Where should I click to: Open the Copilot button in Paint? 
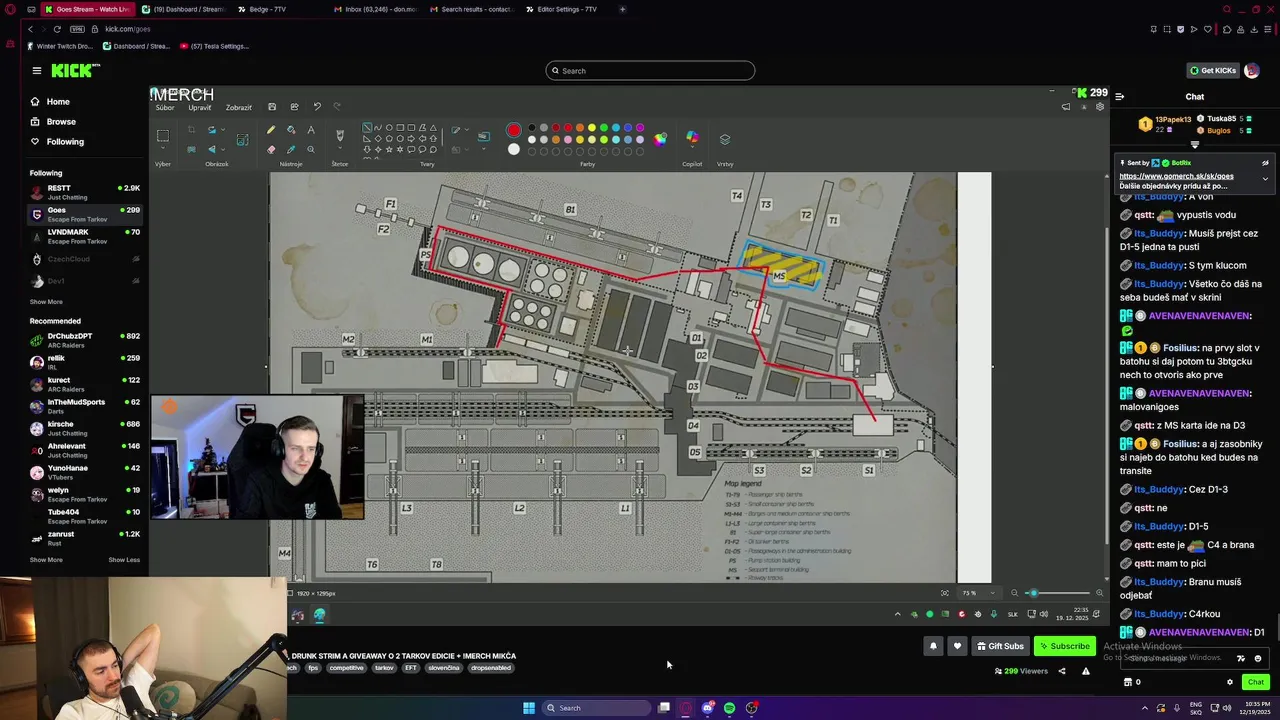point(692,138)
